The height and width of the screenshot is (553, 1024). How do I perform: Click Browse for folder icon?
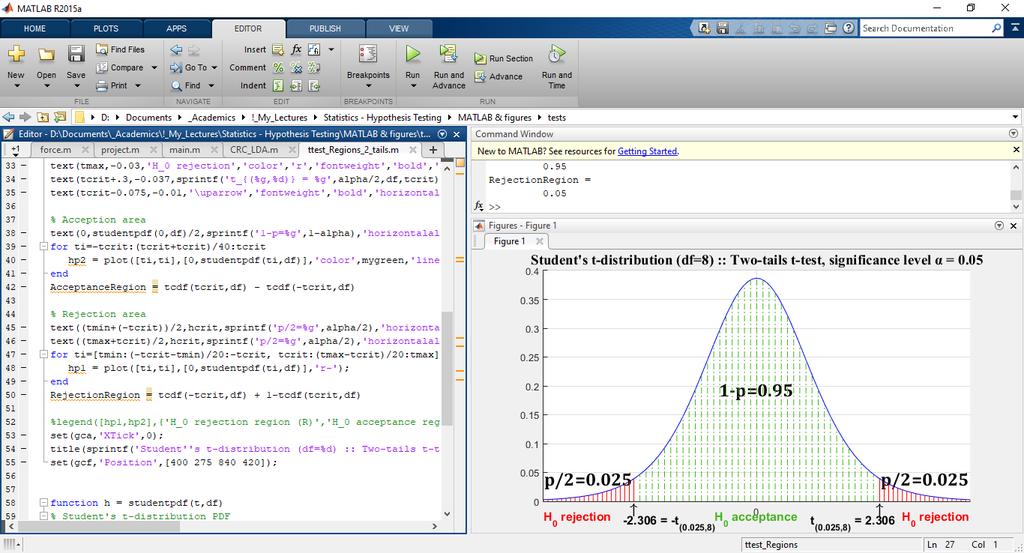coord(59,118)
